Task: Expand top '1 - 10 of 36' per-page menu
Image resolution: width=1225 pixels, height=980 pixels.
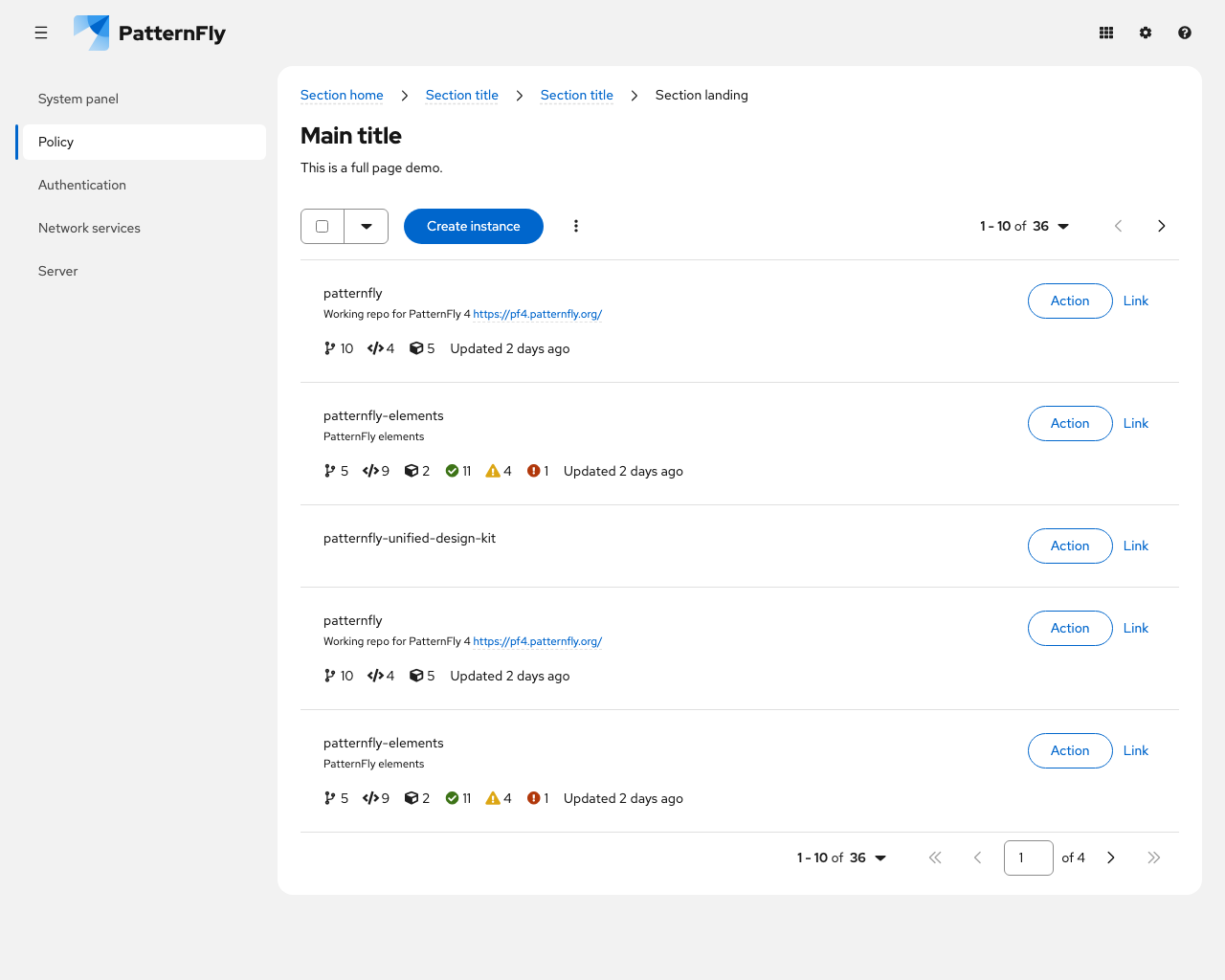Action: (1024, 226)
